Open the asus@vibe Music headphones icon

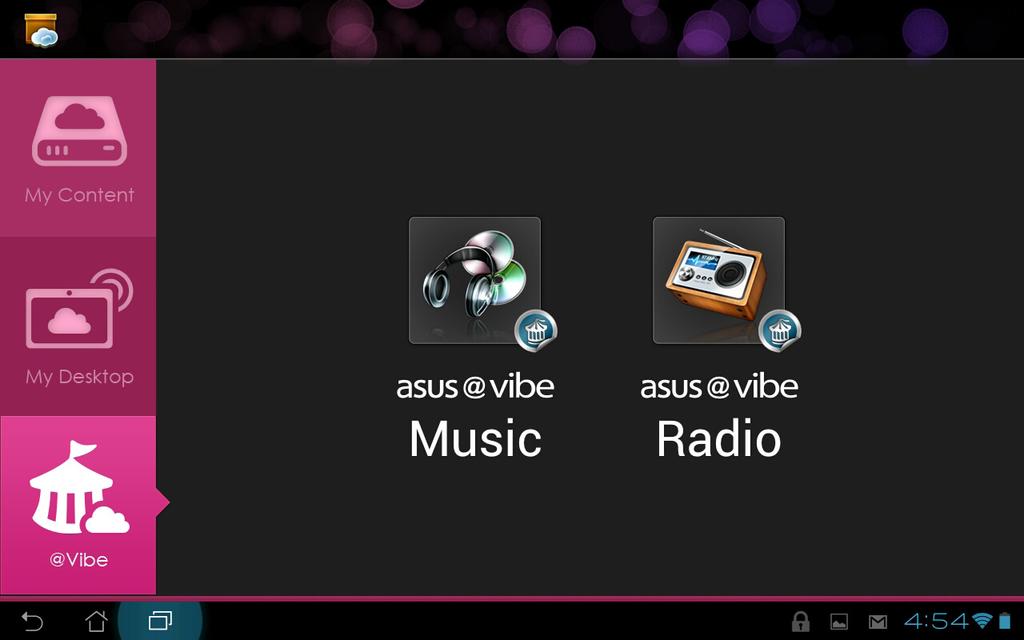click(x=475, y=280)
